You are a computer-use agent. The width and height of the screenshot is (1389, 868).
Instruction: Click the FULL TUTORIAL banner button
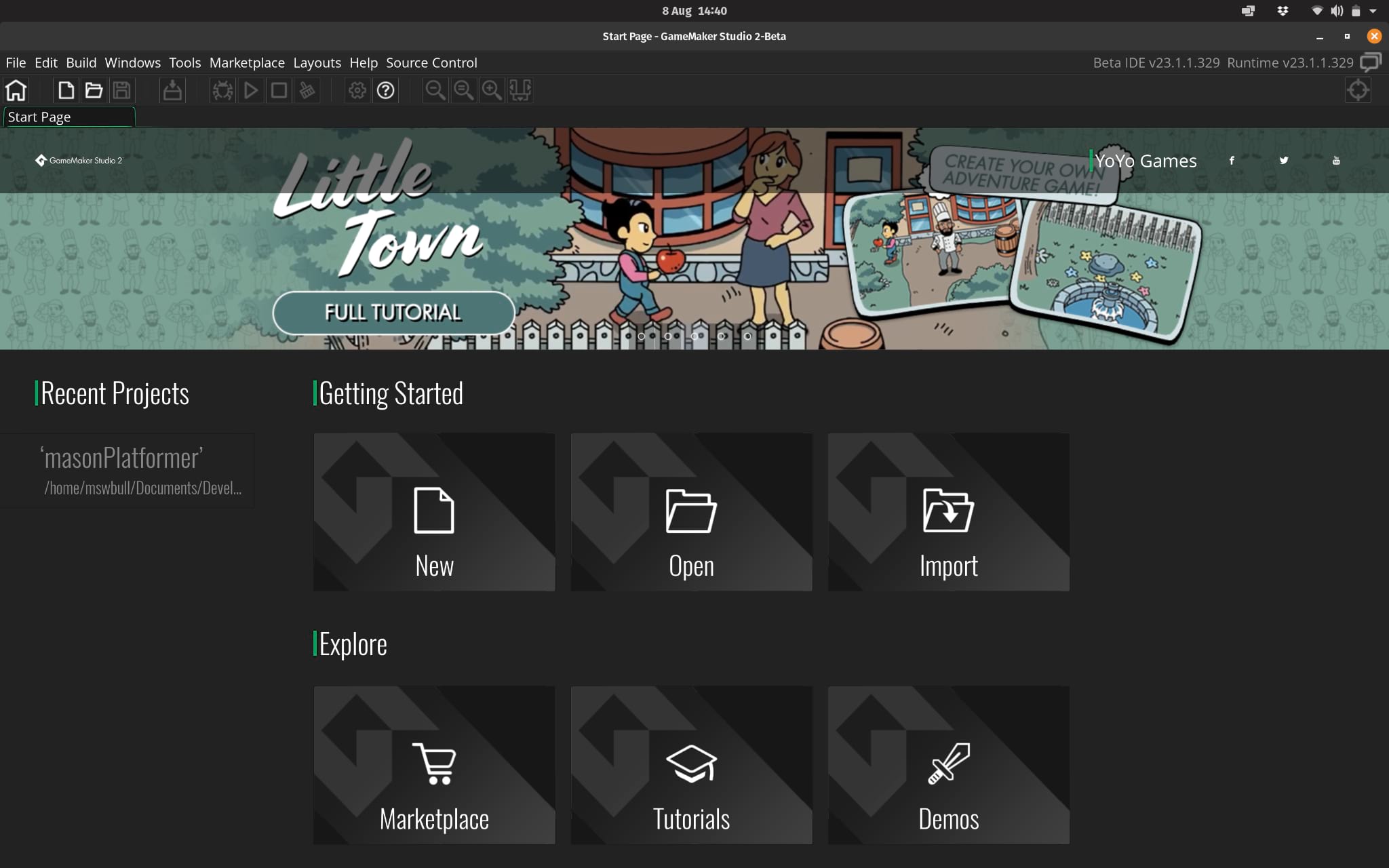pyautogui.click(x=393, y=313)
